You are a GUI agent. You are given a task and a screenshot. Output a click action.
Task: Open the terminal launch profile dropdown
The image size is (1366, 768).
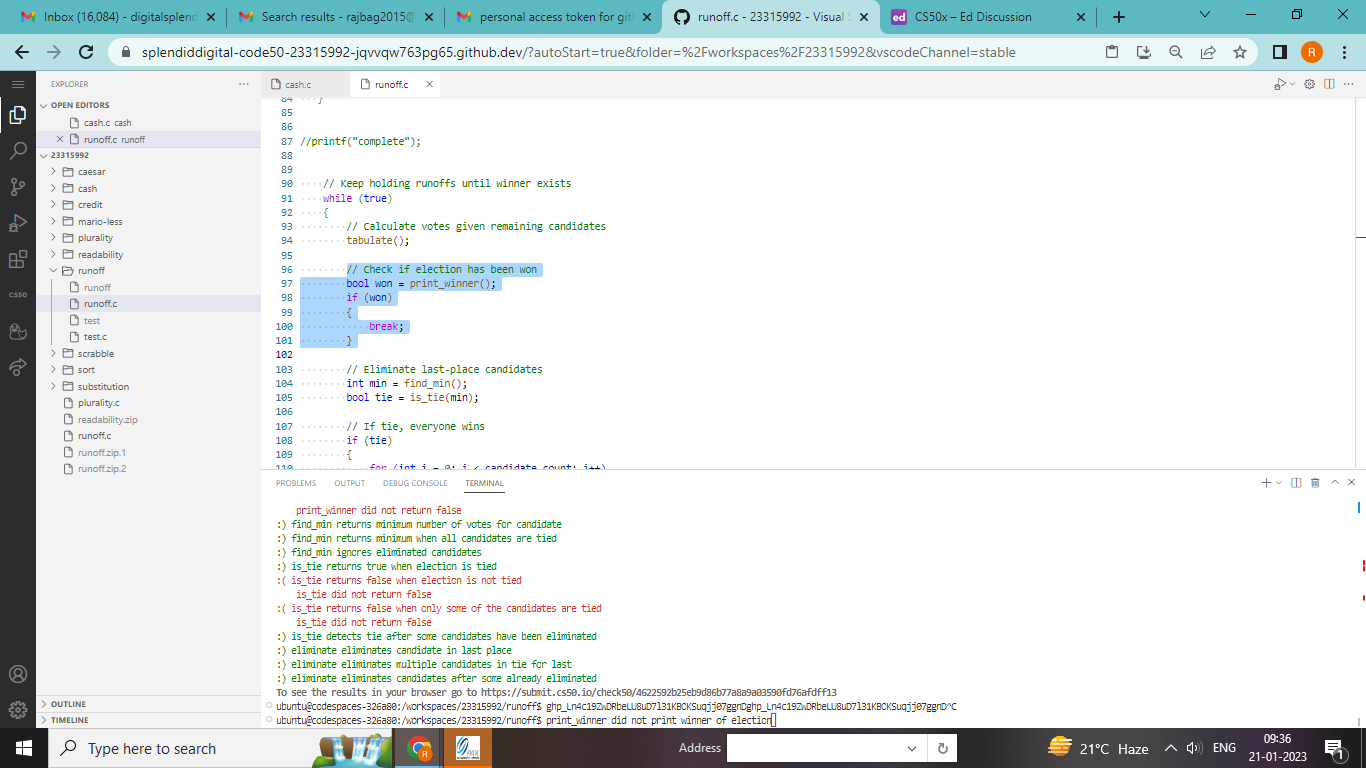pos(1278,483)
